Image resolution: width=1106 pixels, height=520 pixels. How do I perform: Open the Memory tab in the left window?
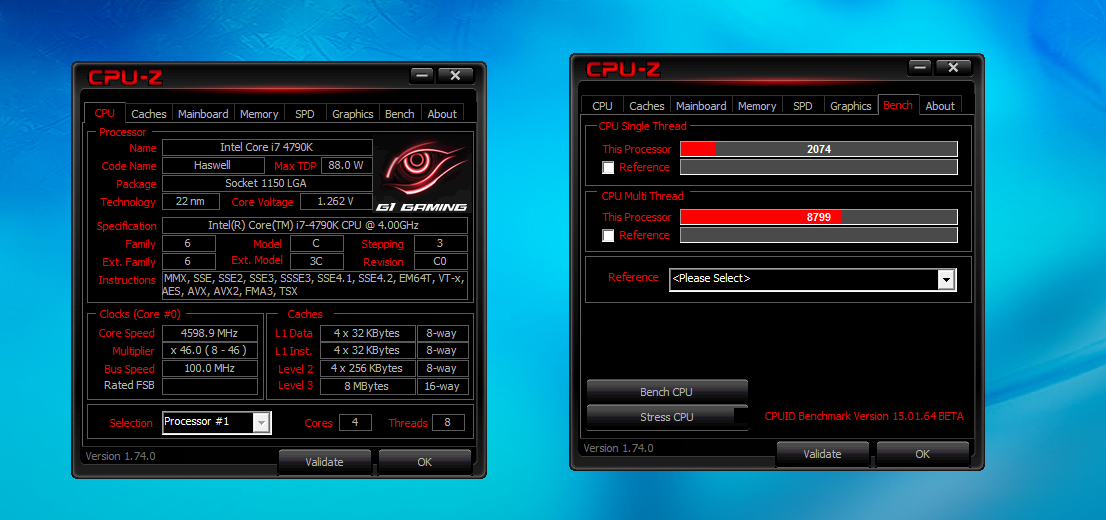[259, 114]
